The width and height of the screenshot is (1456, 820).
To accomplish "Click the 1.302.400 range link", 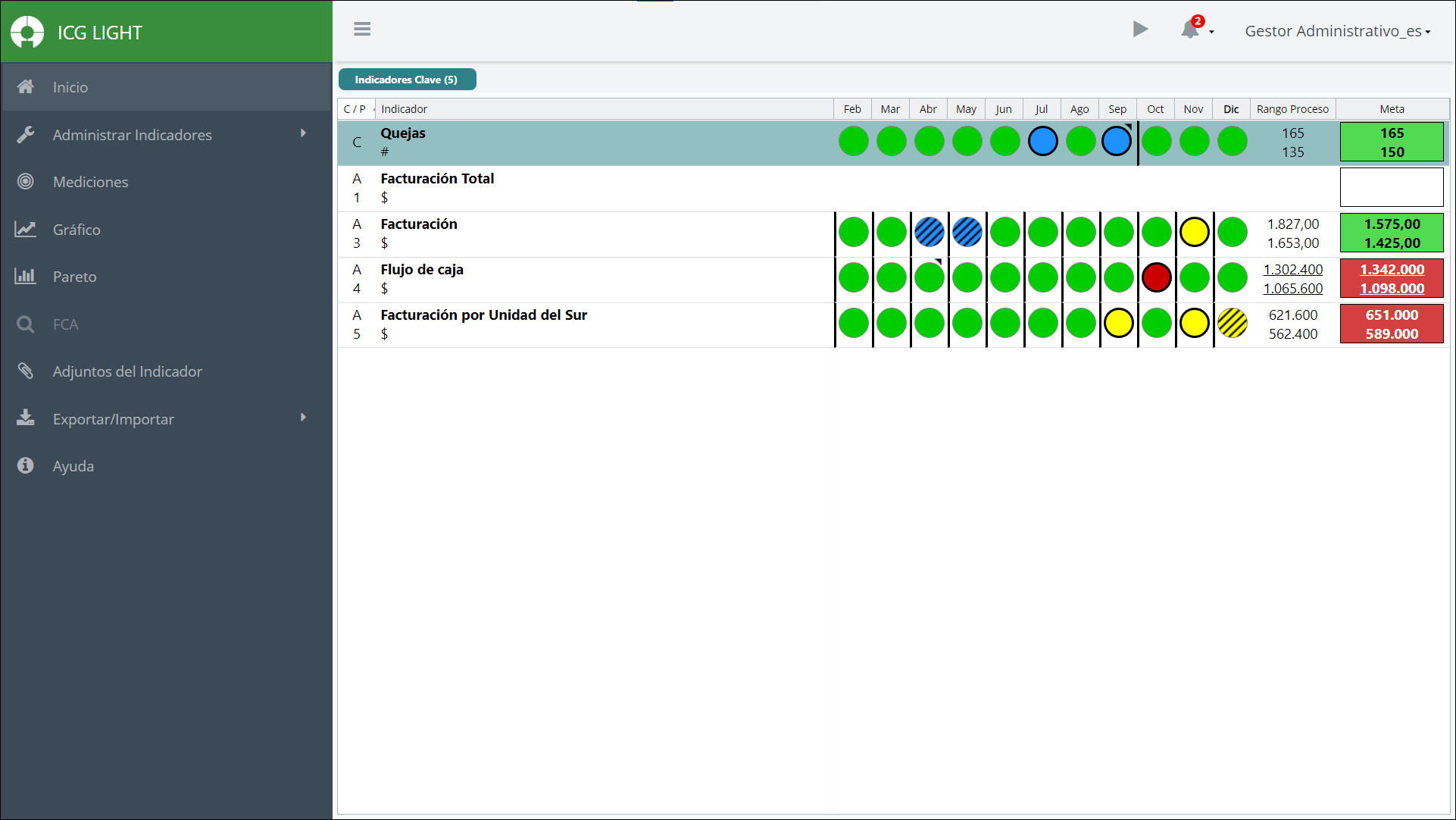I will point(1292,270).
